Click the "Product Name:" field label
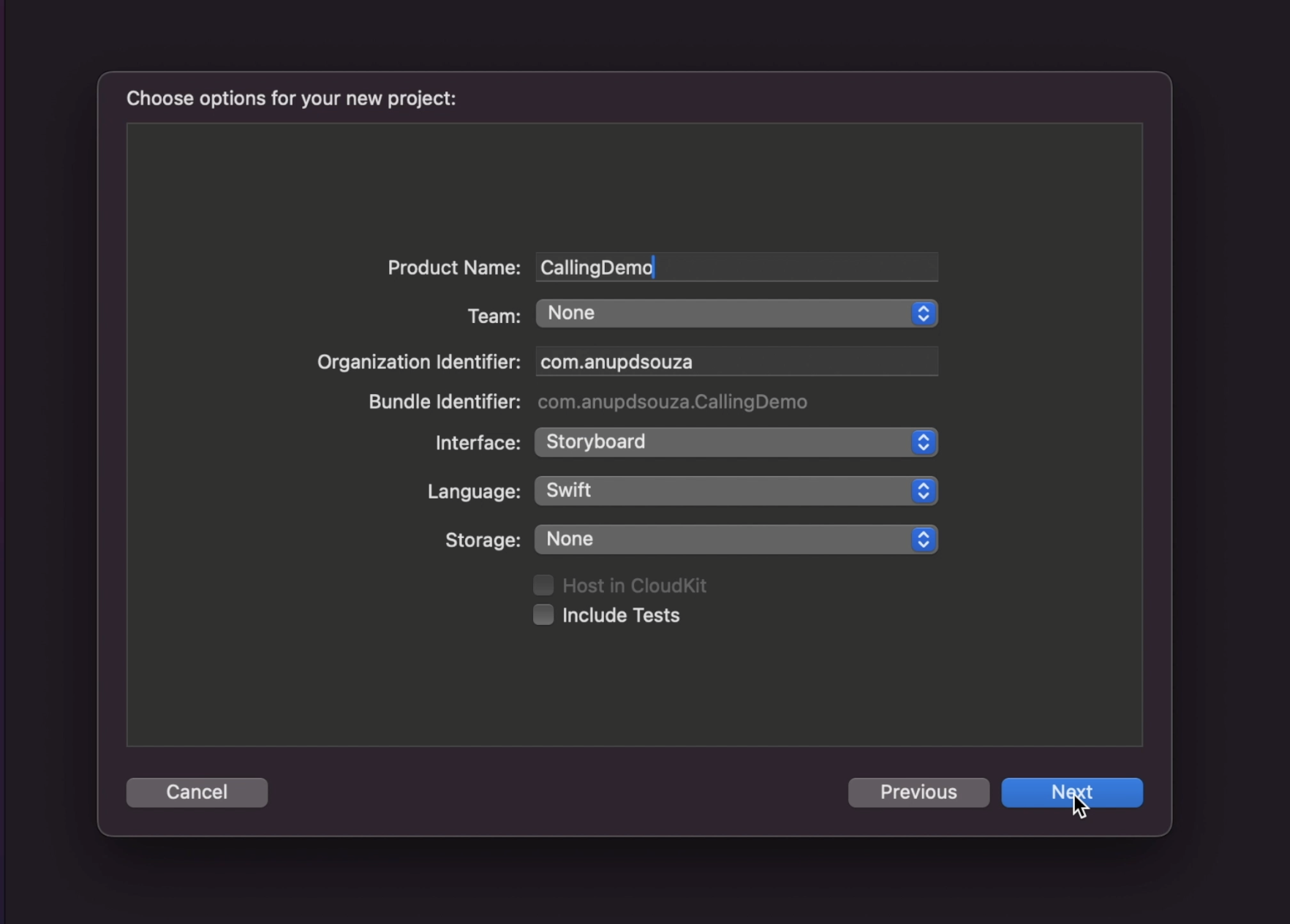This screenshot has width=1290, height=924. 453,268
